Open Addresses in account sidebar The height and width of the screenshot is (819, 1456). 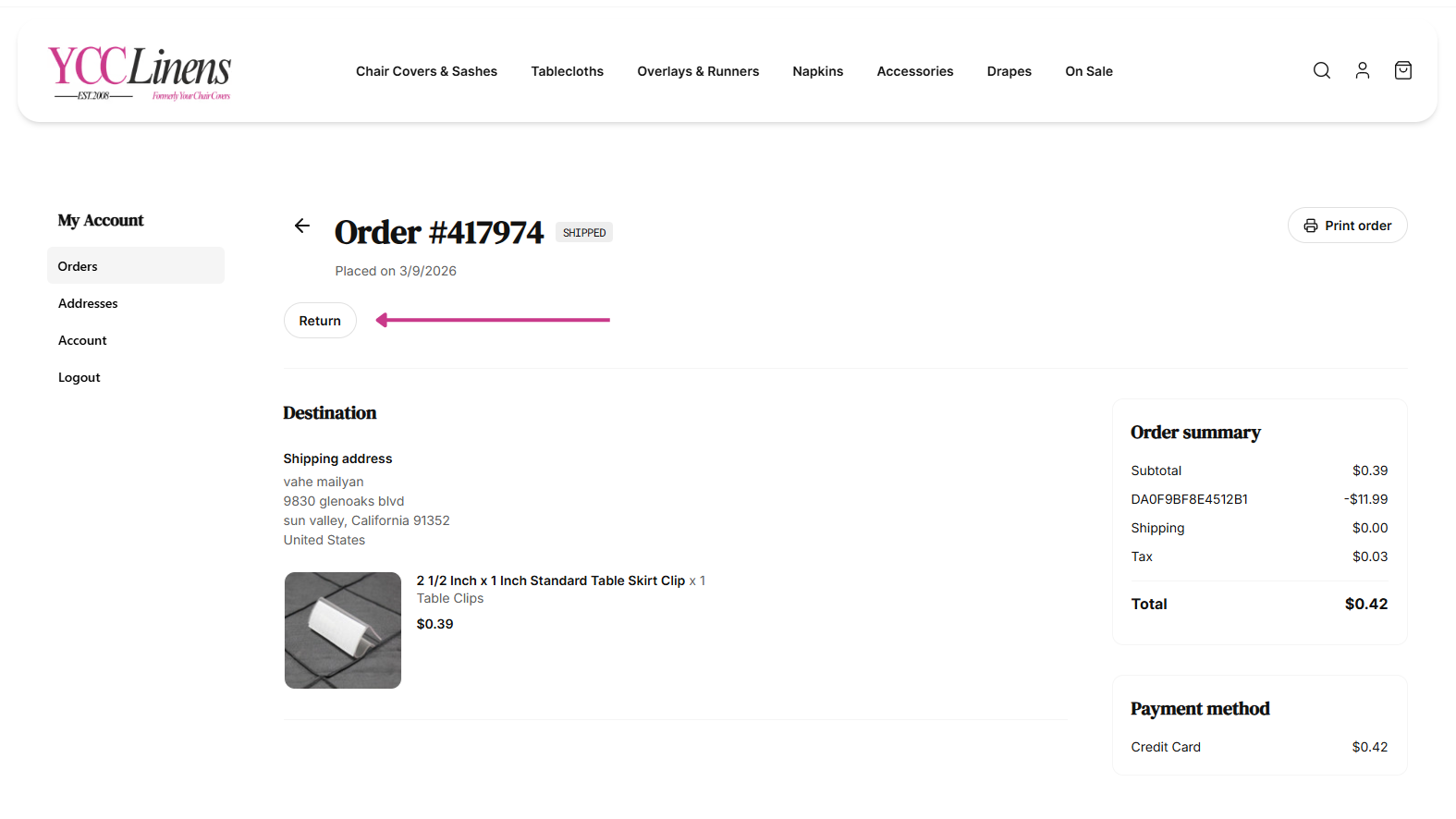coord(88,303)
